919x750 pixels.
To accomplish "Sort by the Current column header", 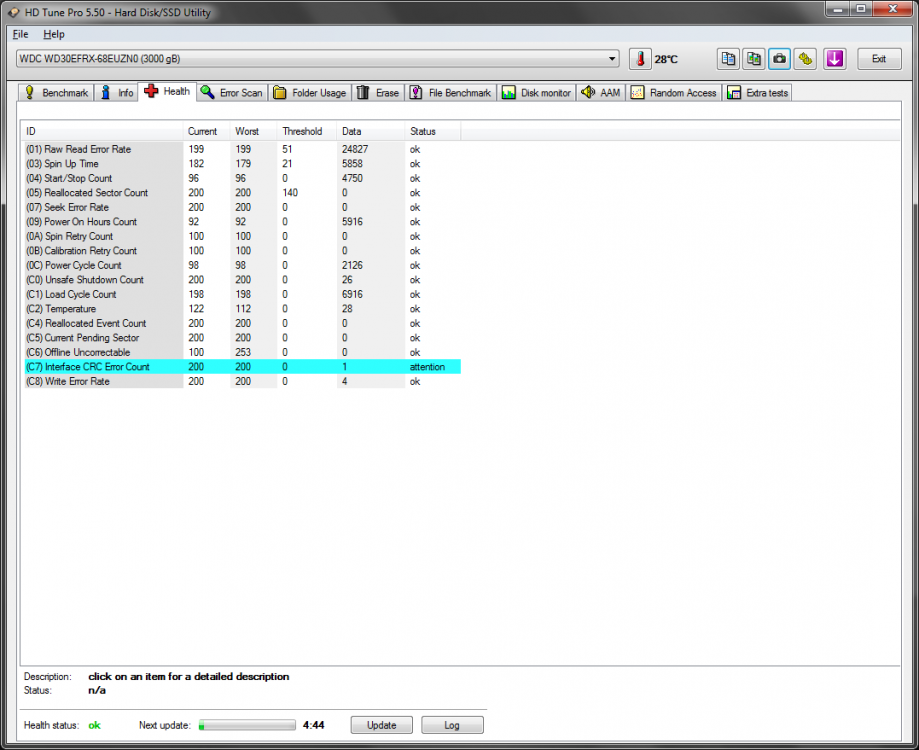I will [x=206, y=131].
